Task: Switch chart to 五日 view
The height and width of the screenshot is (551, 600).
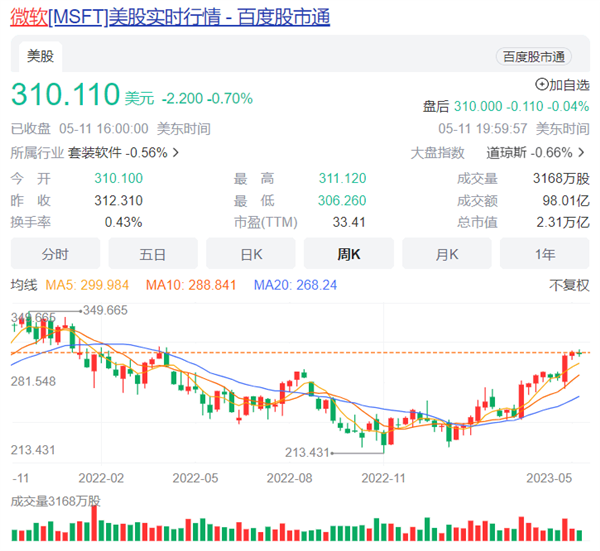Action: (153, 254)
